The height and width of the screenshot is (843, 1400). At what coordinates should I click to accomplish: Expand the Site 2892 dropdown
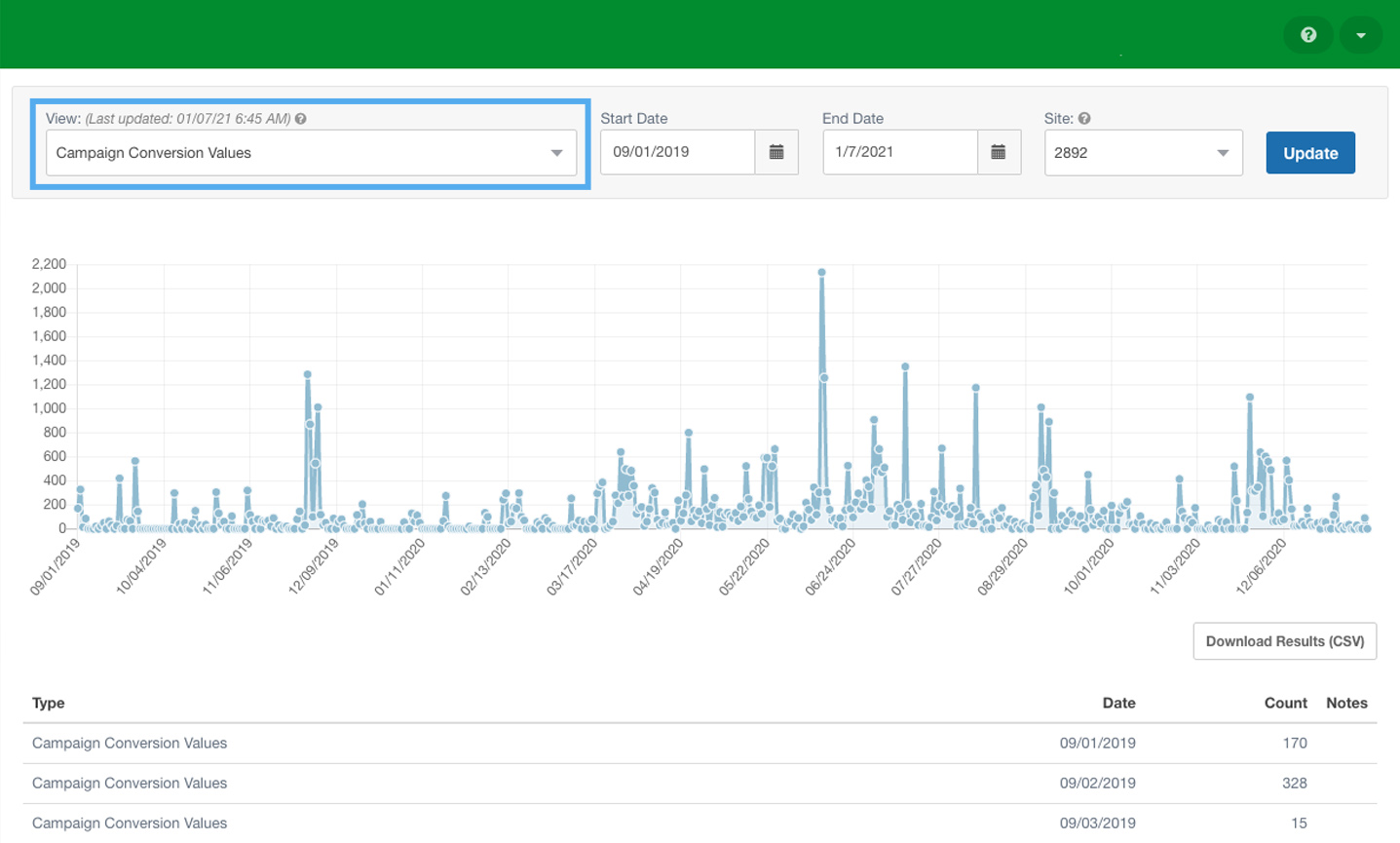[1143, 153]
